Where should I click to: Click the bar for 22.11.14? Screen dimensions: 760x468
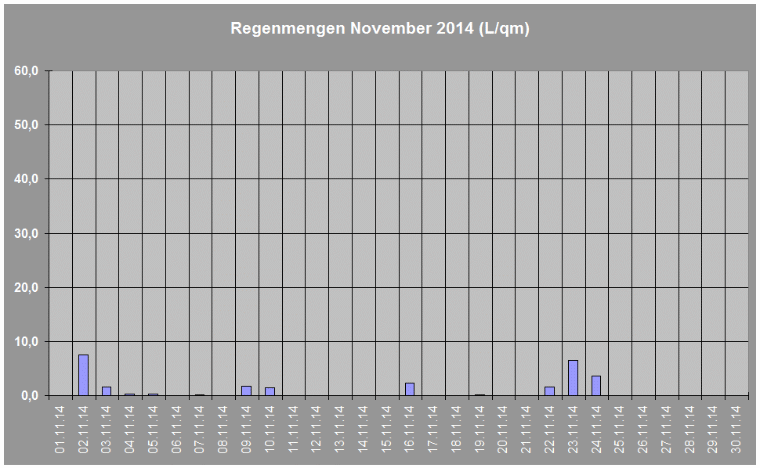coord(549,391)
